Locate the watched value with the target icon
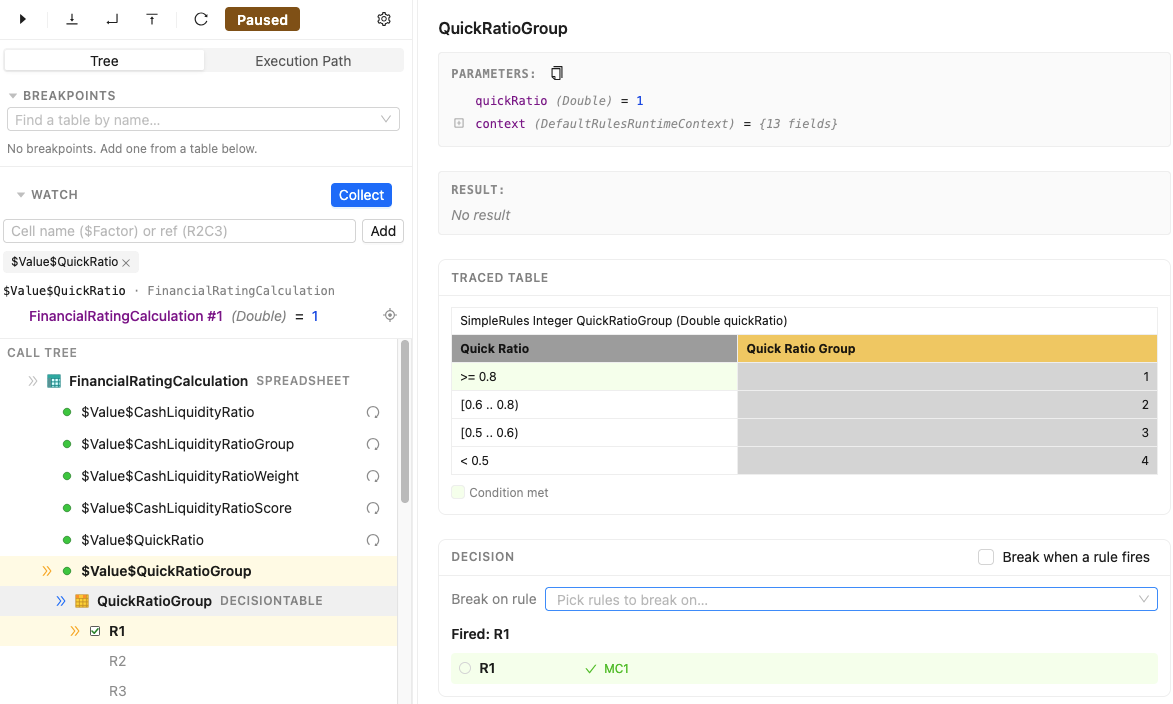1173x704 pixels. point(390,316)
